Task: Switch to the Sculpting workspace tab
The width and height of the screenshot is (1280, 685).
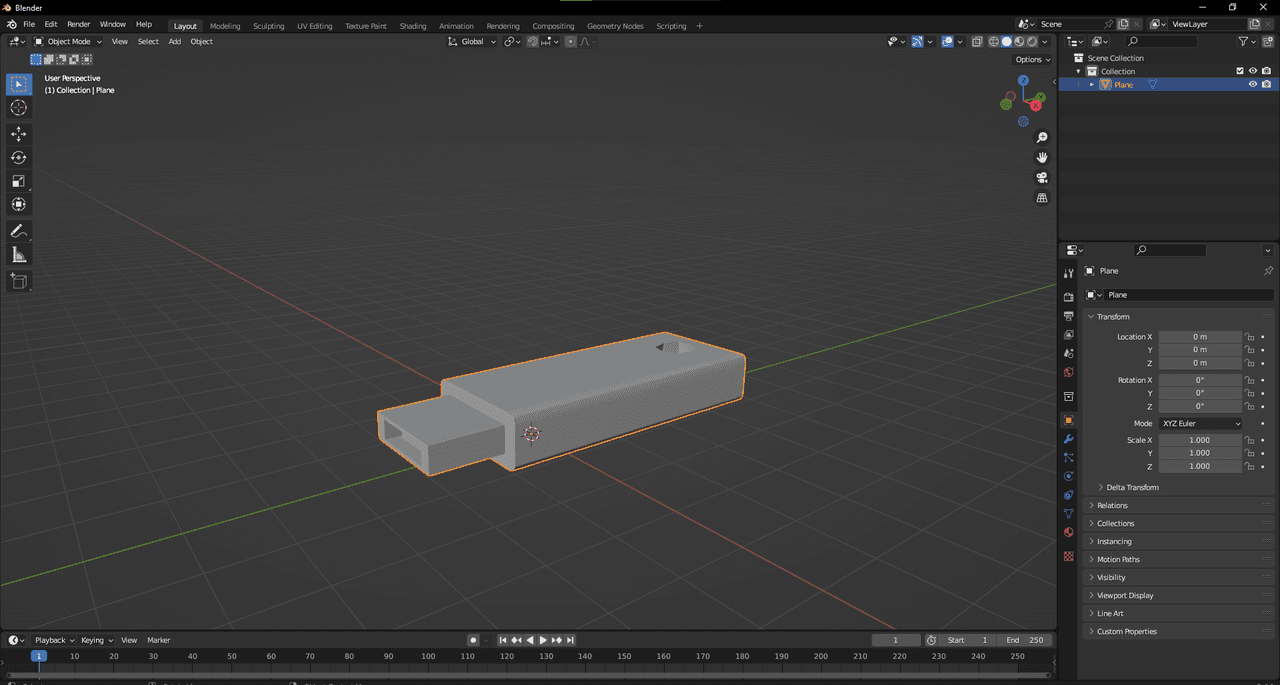Action: click(268, 26)
